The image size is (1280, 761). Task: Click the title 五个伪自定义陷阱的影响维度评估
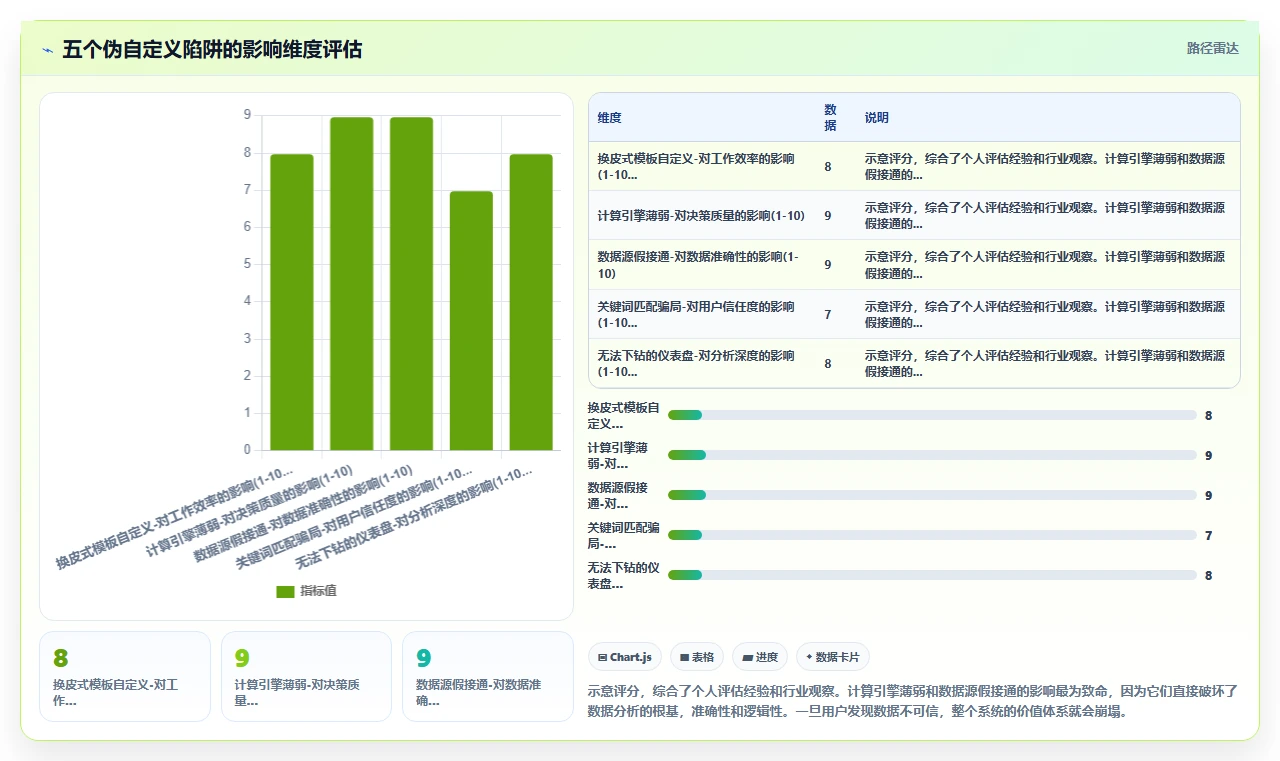click(x=212, y=49)
